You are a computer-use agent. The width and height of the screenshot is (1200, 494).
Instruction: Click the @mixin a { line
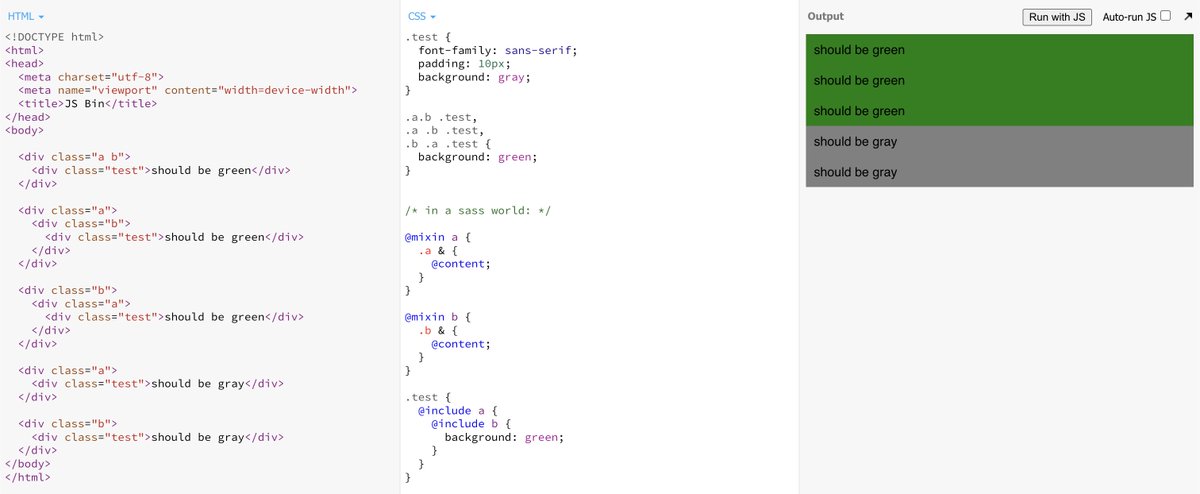(x=437, y=237)
